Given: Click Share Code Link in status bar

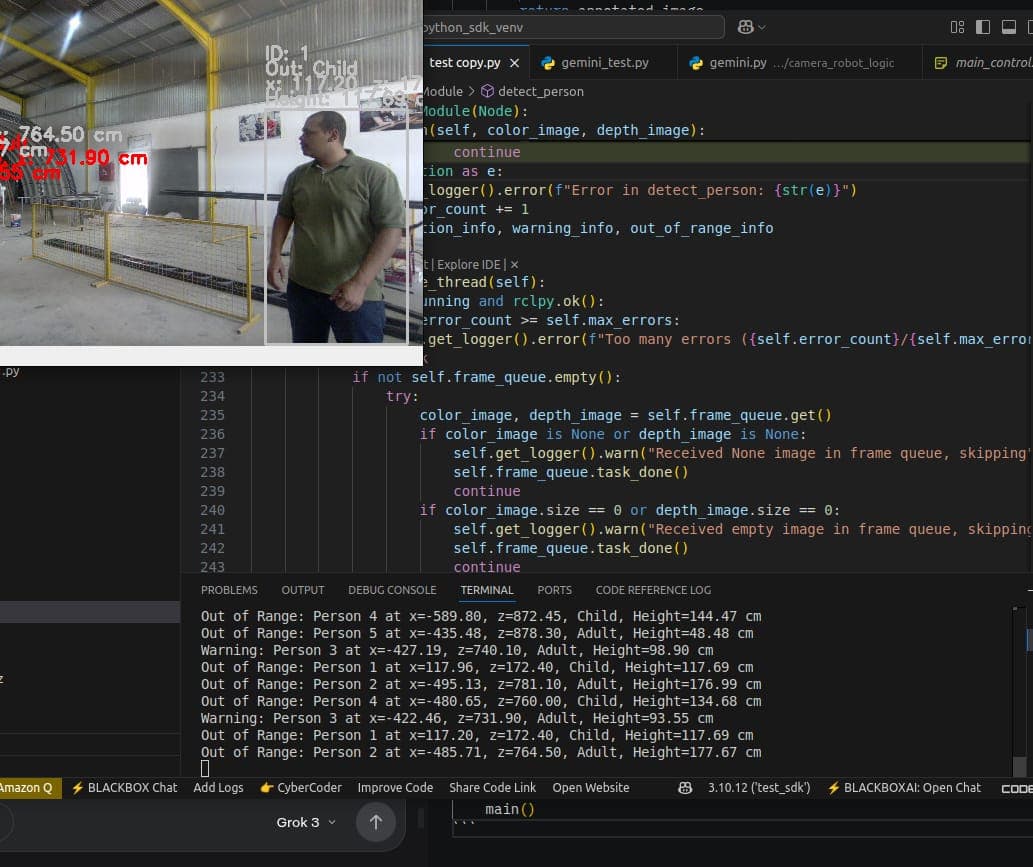Looking at the screenshot, I should click(493, 788).
